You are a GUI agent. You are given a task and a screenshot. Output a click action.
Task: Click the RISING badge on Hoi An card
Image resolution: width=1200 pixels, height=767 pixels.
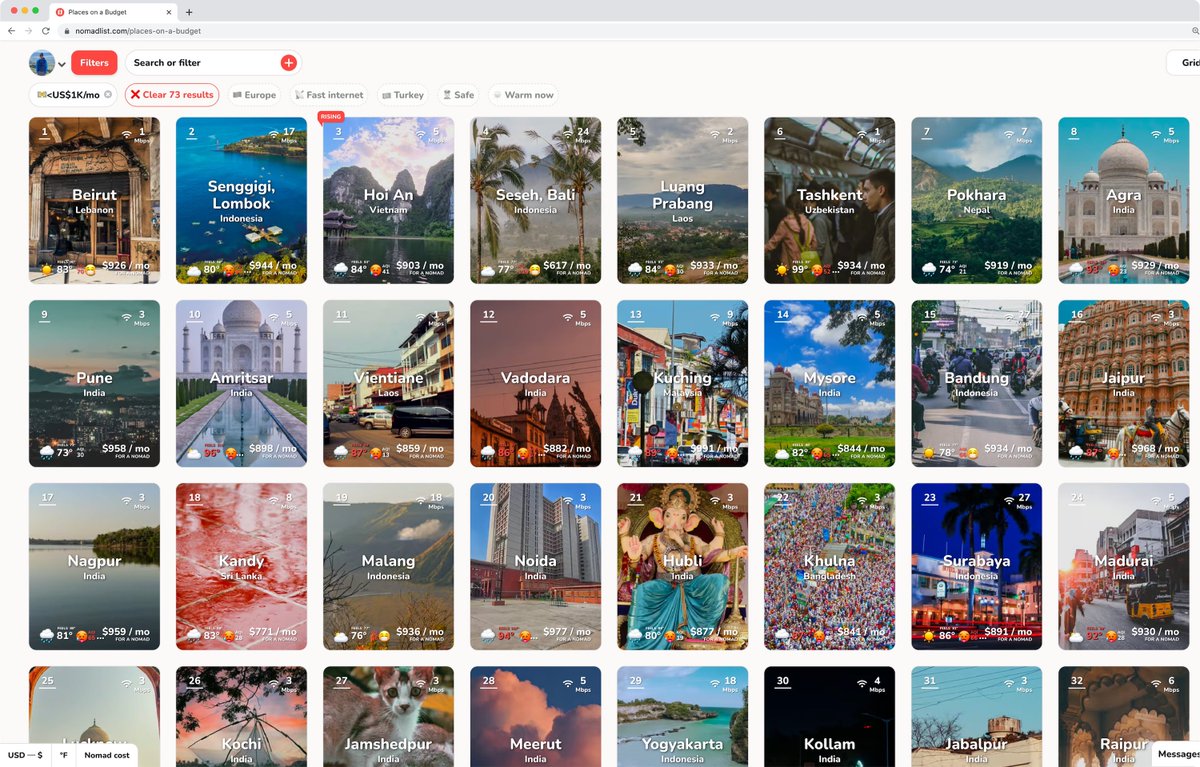(330, 117)
